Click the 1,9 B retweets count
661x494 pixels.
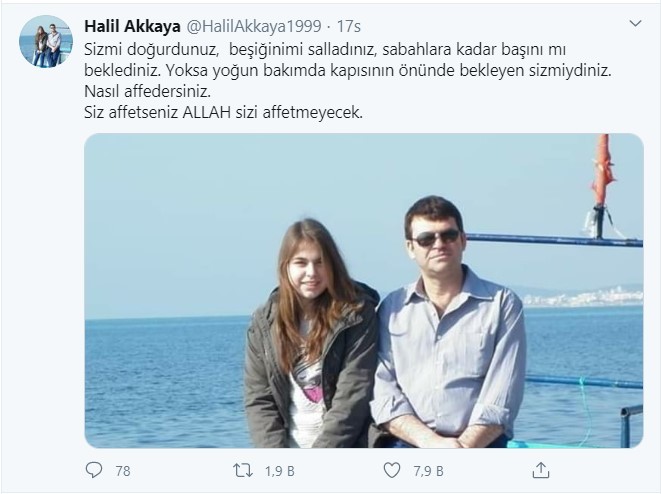(x=279, y=471)
